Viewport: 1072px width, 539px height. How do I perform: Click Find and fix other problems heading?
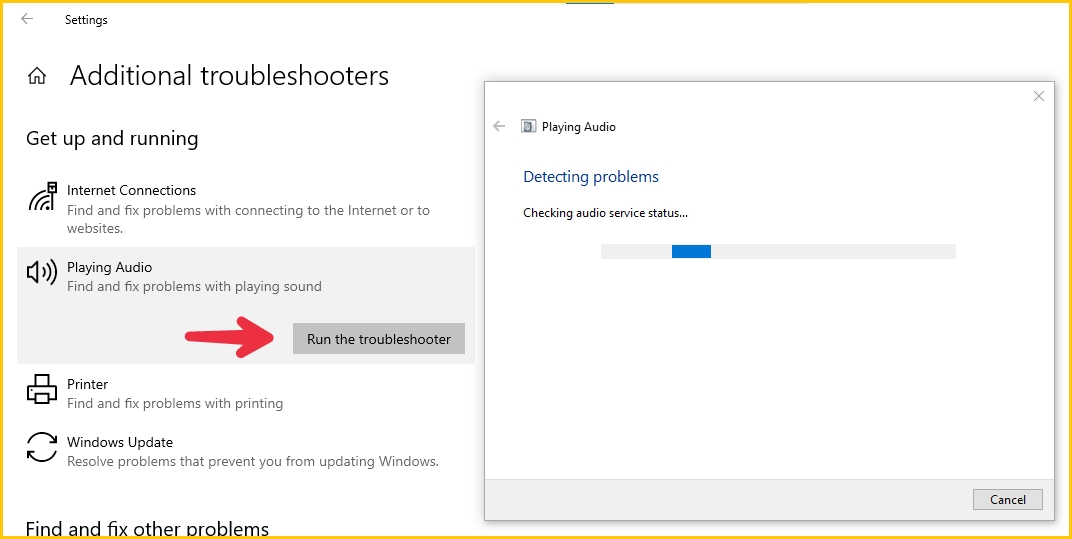click(147, 528)
